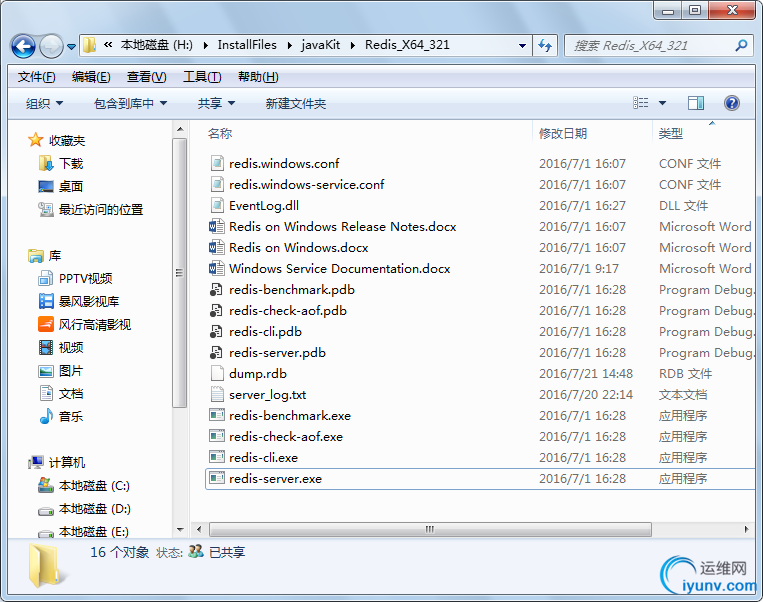Image resolution: width=763 pixels, height=602 pixels.
Task: Click the refresh button beside address bar
Action: tap(545, 46)
